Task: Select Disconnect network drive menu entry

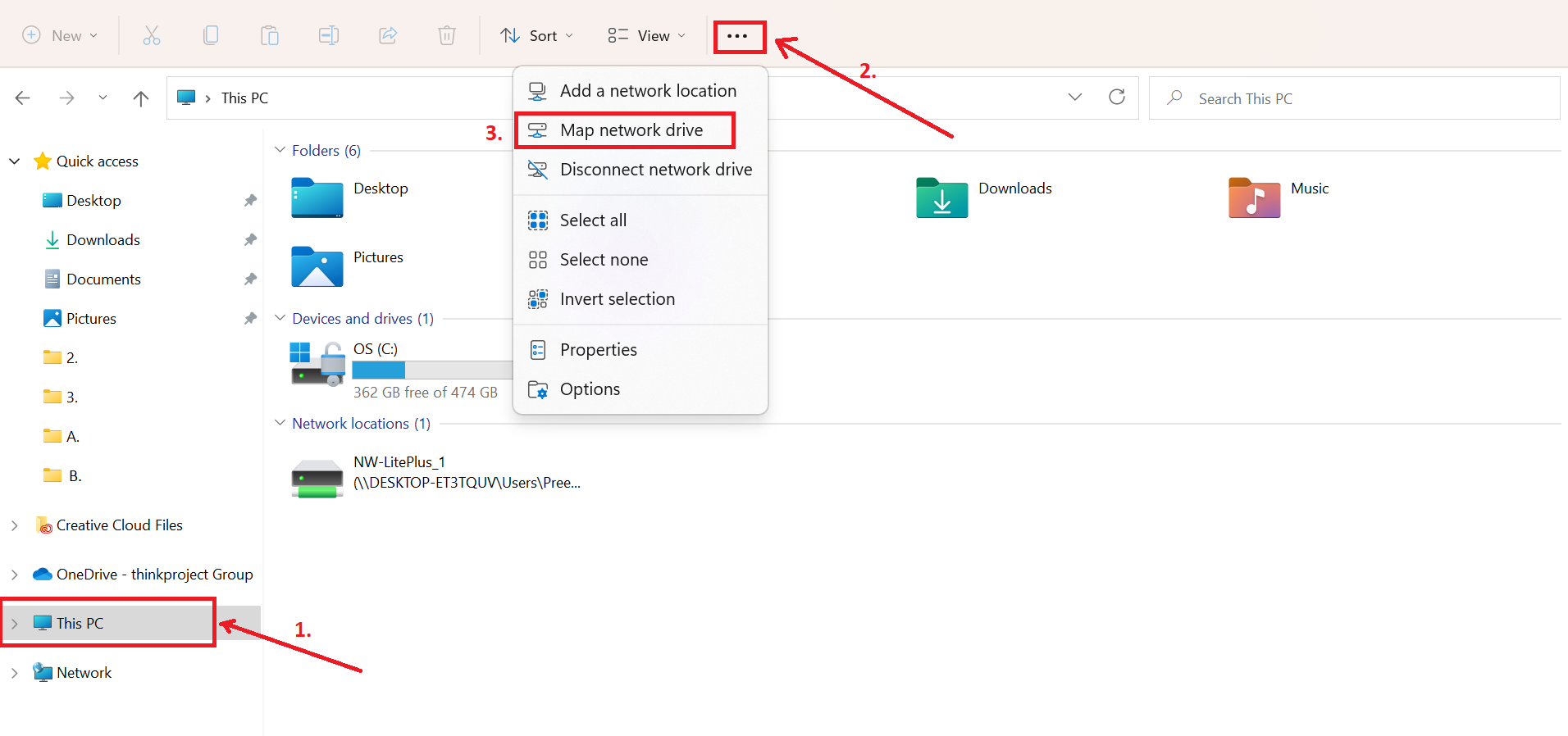Action: coord(655,170)
